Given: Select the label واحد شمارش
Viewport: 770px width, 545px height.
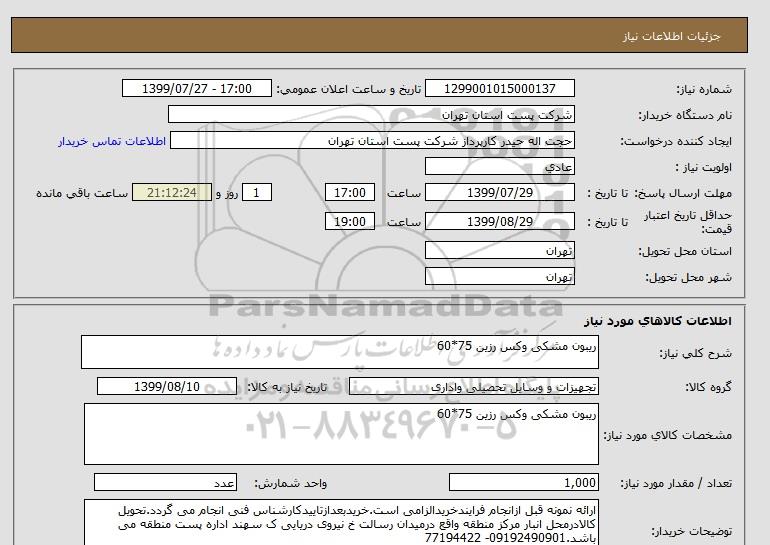Looking at the screenshot, I should click(291, 483).
